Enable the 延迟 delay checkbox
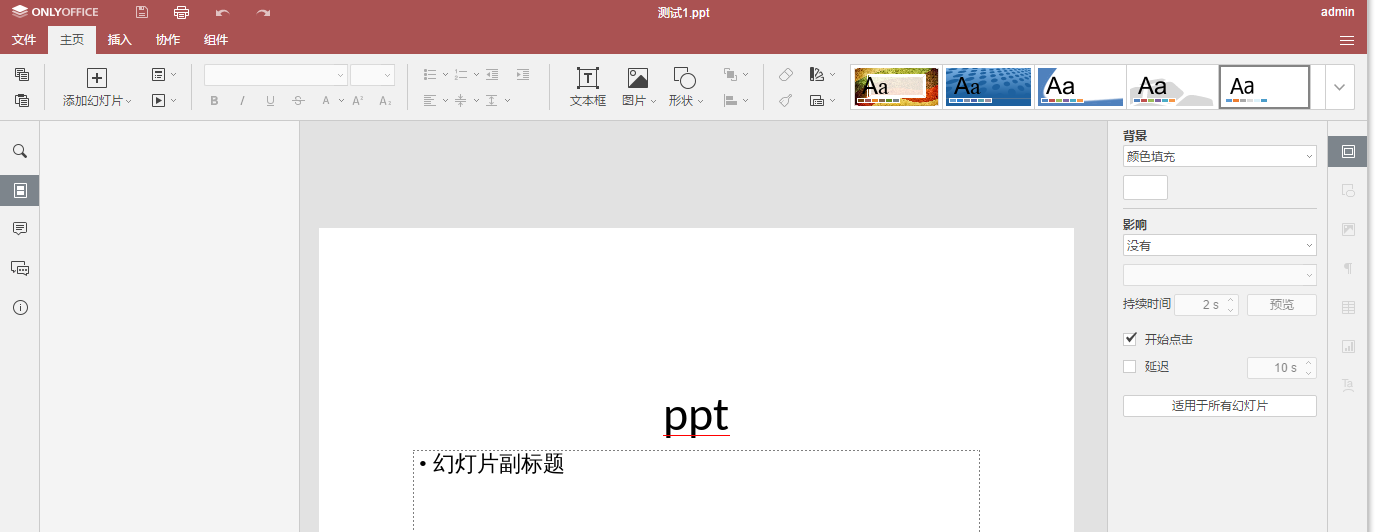This screenshot has height=532, width=1387. [x=1130, y=367]
